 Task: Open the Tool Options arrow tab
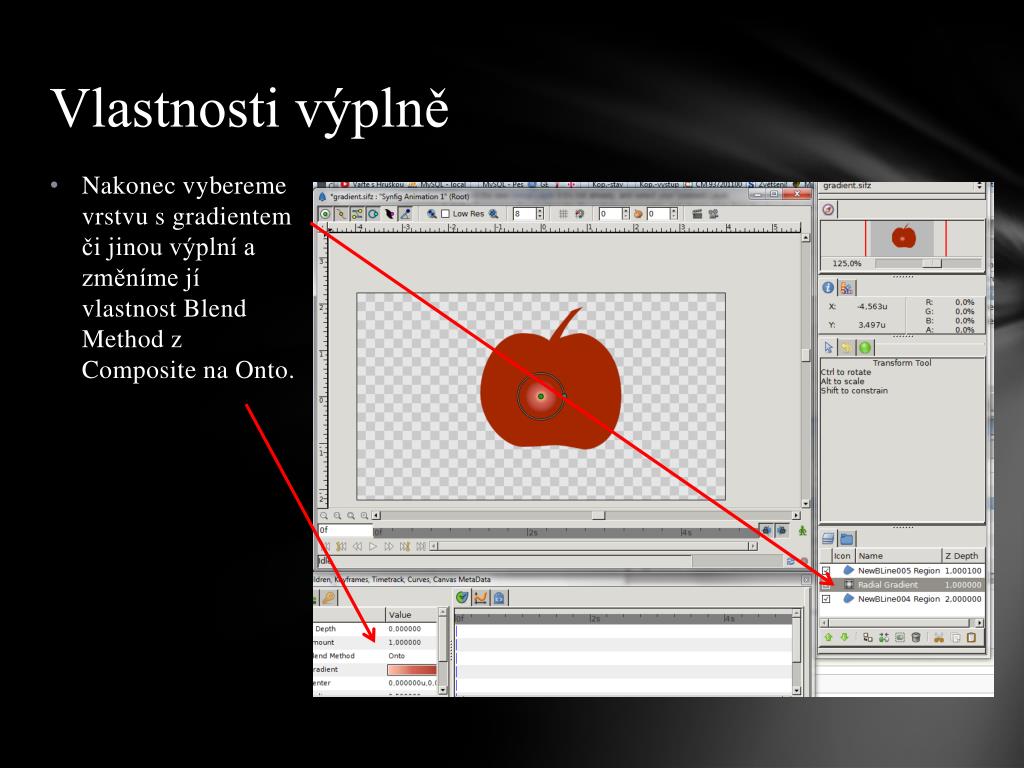(x=829, y=347)
